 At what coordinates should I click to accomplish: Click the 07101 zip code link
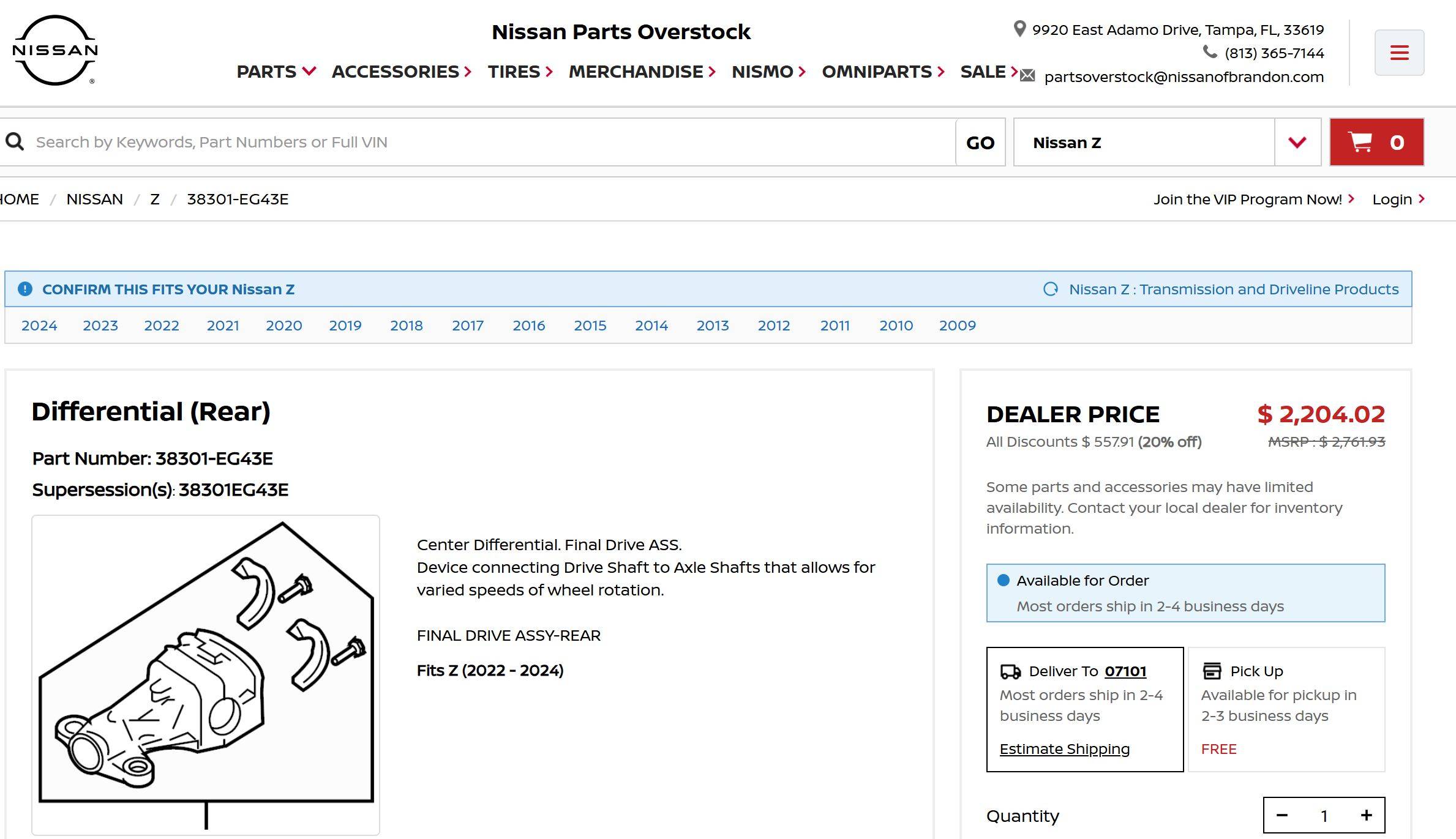[x=1125, y=671]
